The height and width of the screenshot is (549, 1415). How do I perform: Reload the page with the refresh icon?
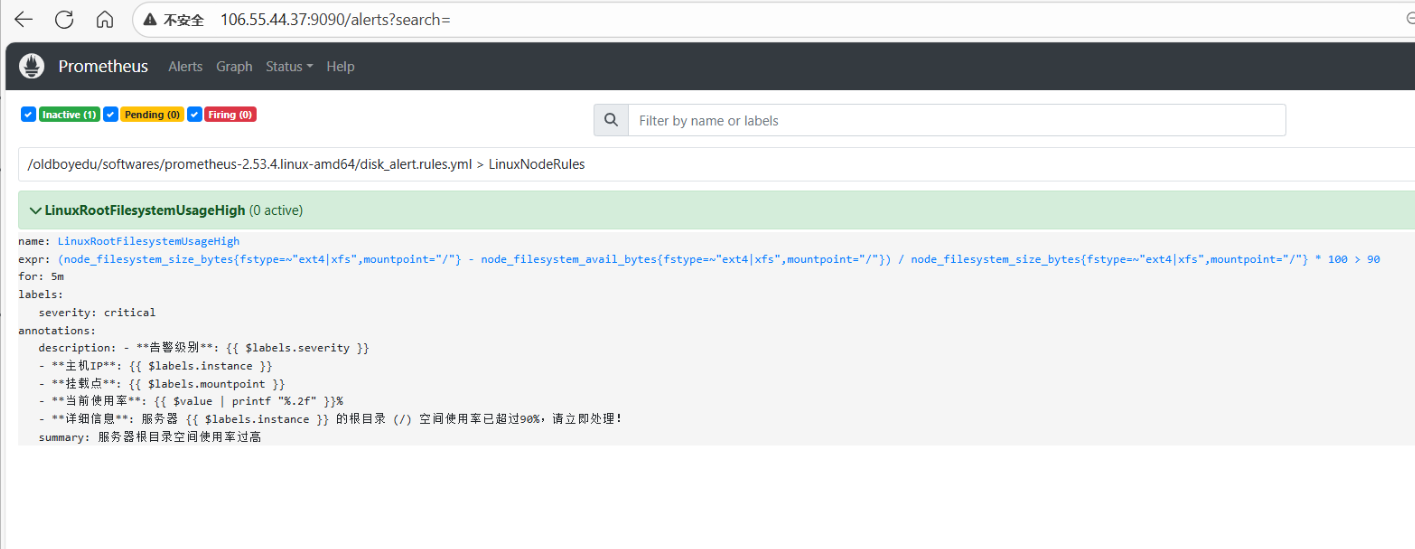coord(64,20)
